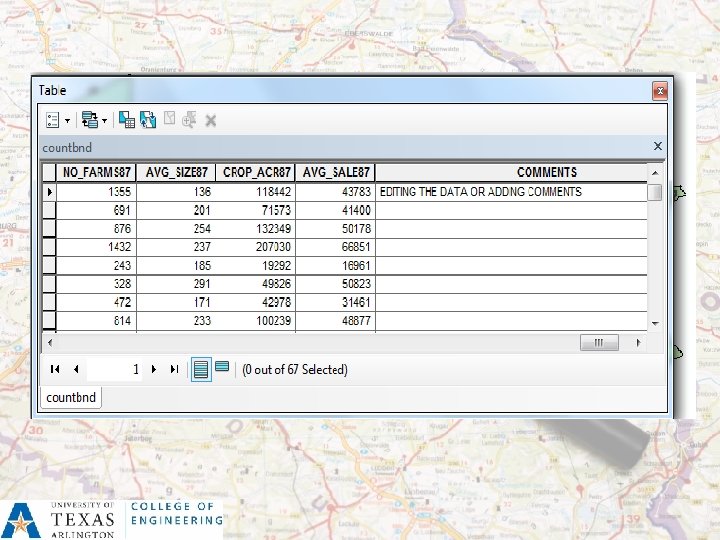Image resolution: width=720 pixels, height=540 pixels.
Task: Click the cell containing 50823
Action: coord(335,284)
